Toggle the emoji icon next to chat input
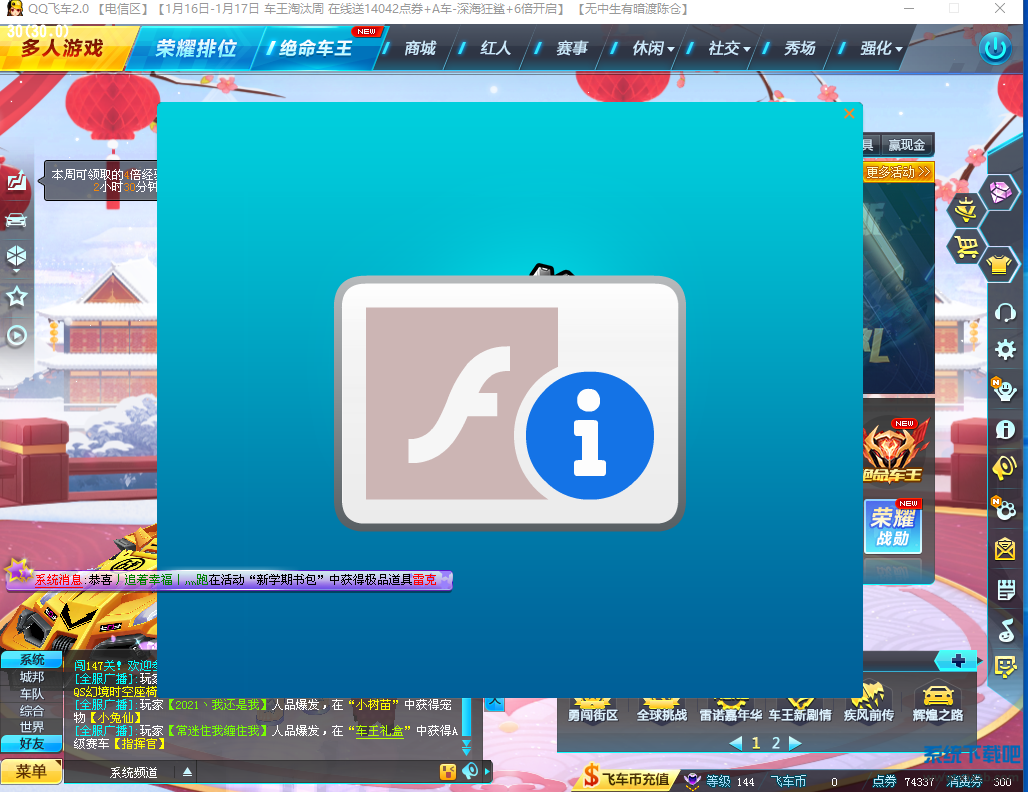This screenshot has height=792, width=1028. [x=448, y=771]
